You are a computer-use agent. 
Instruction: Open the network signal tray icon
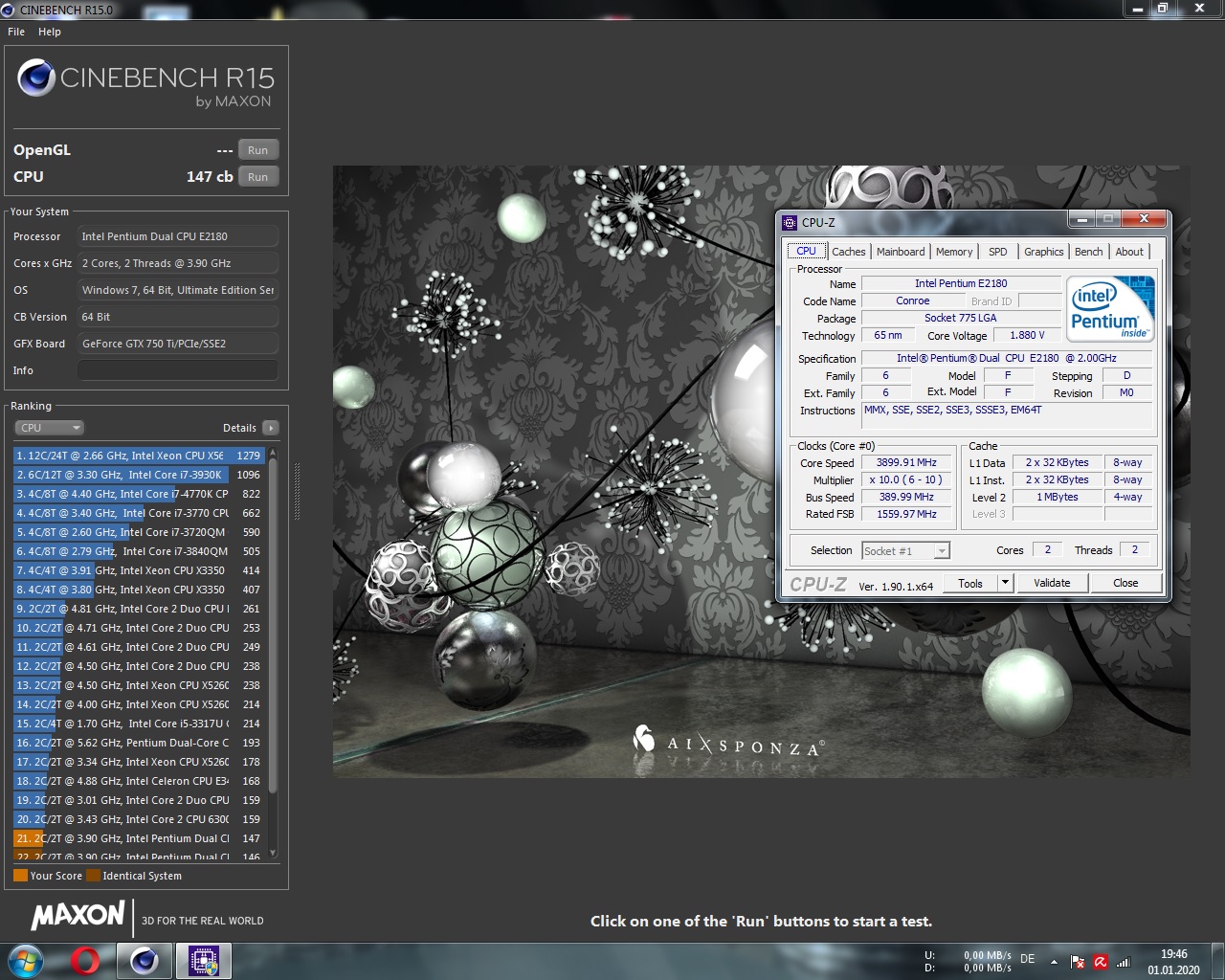(1124, 962)
